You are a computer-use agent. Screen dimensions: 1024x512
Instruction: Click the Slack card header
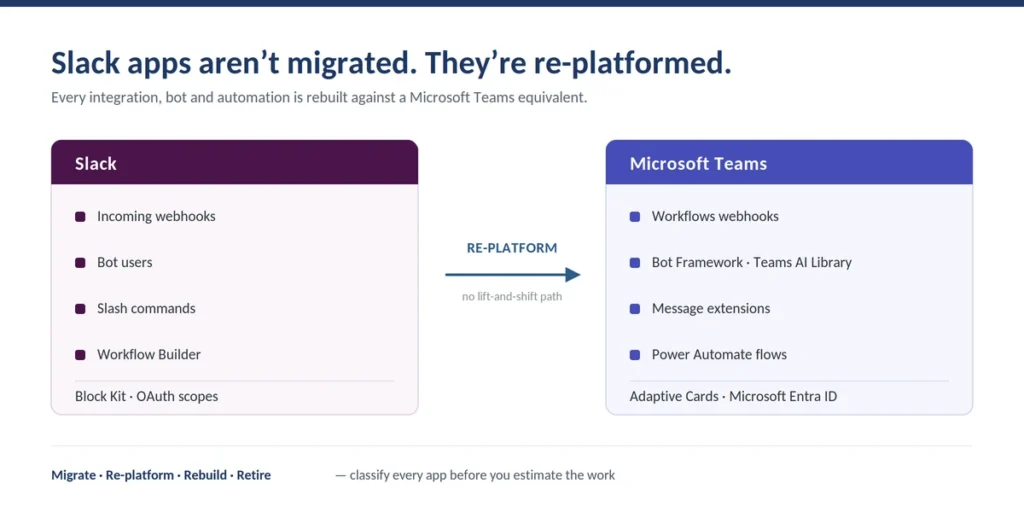[x=234, y=163]
